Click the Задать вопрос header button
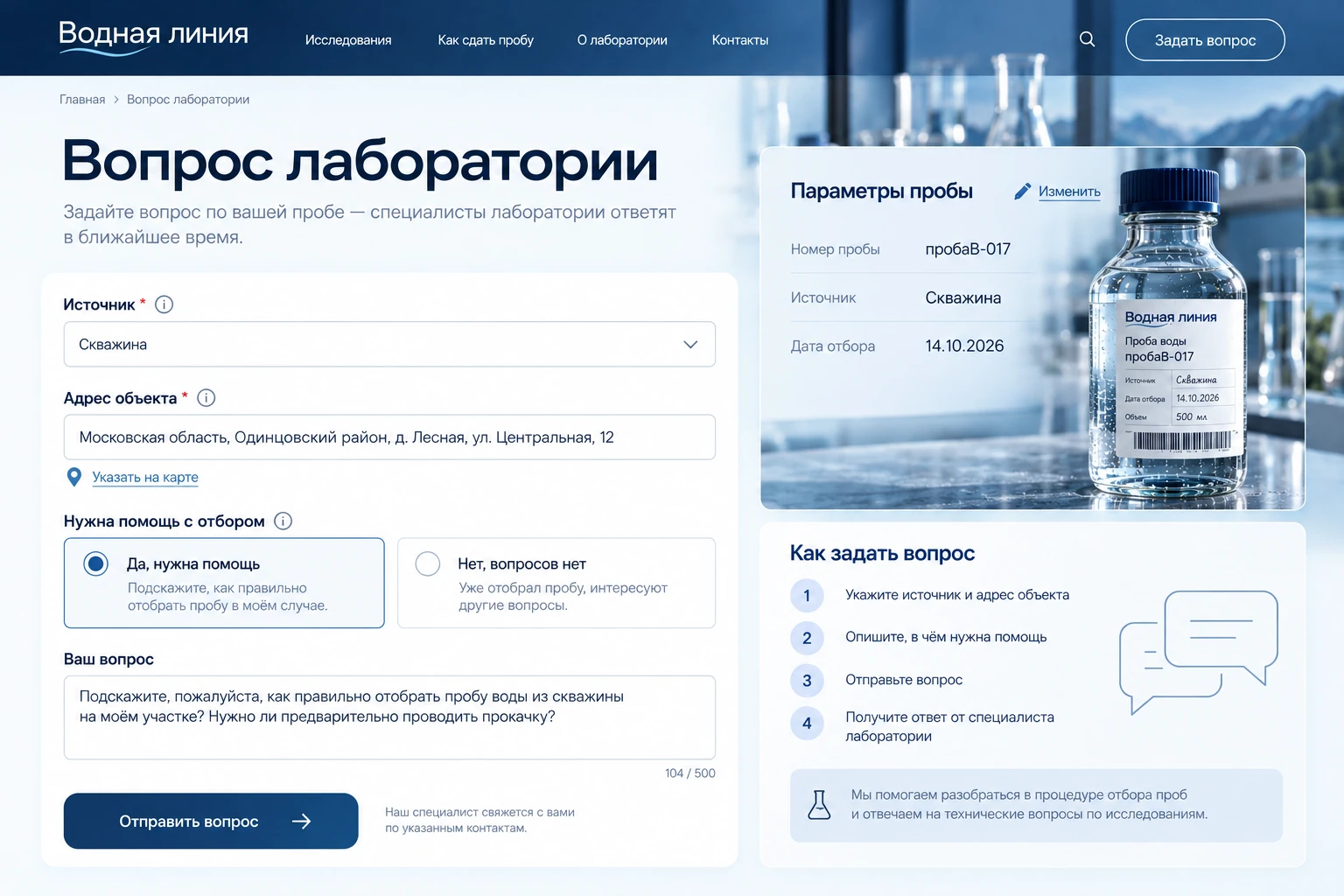 [x=1205, y=40]
